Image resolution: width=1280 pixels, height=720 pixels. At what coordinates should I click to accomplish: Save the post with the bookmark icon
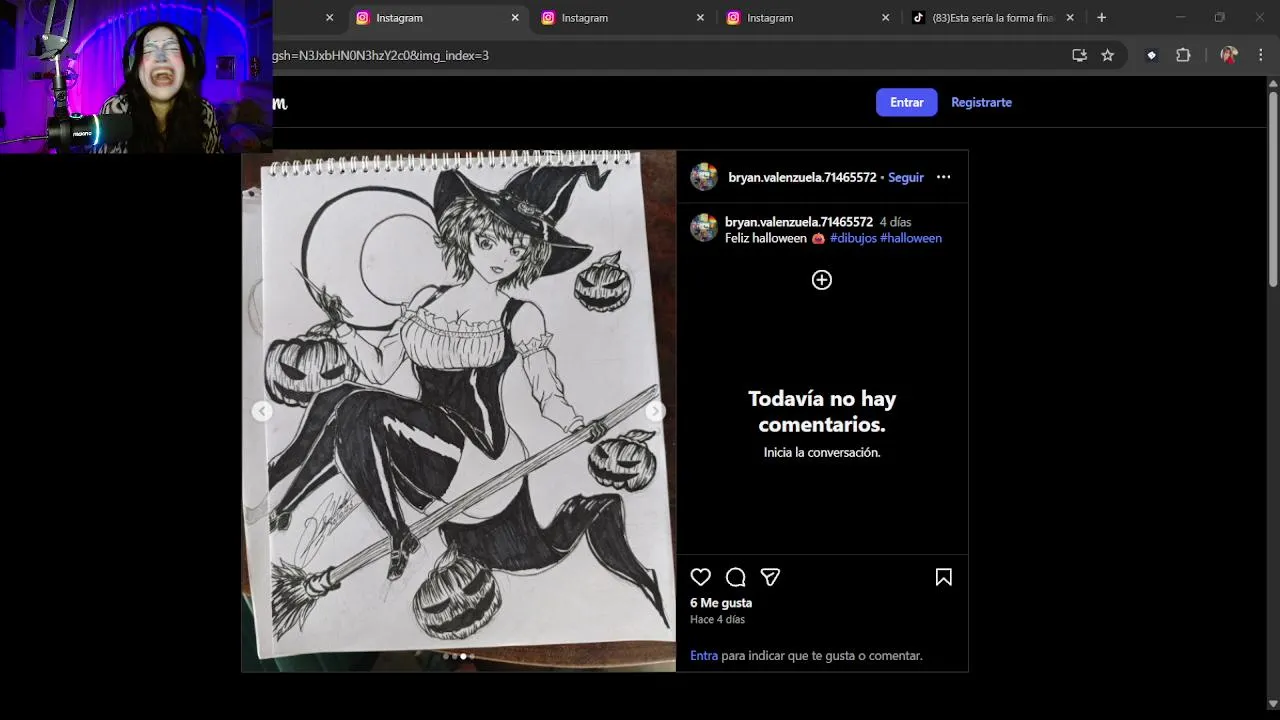943,577
